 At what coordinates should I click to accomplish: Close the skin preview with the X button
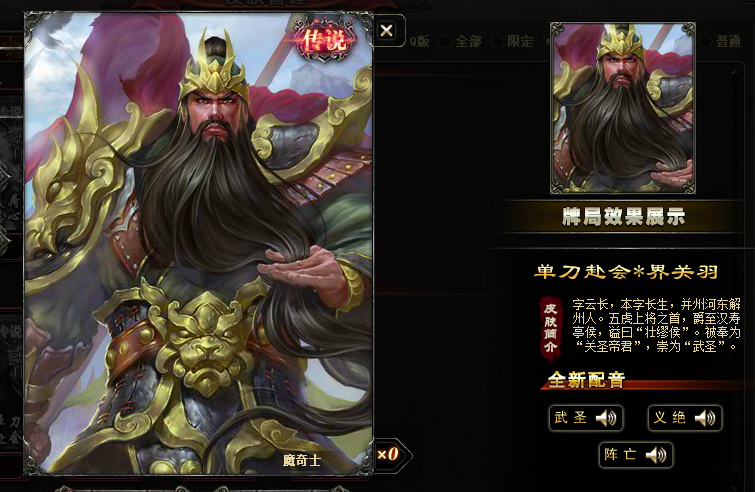tap(386, 31)
